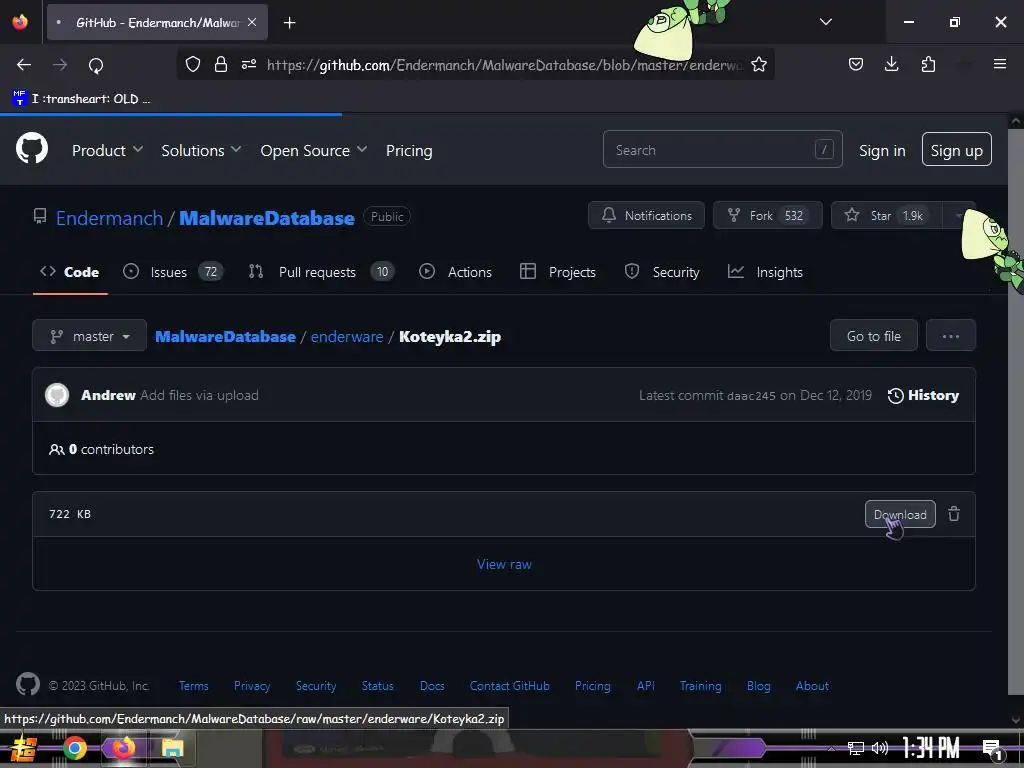Open the footer Contact GitHub link

pyautogui.click(x=509, y=686)
